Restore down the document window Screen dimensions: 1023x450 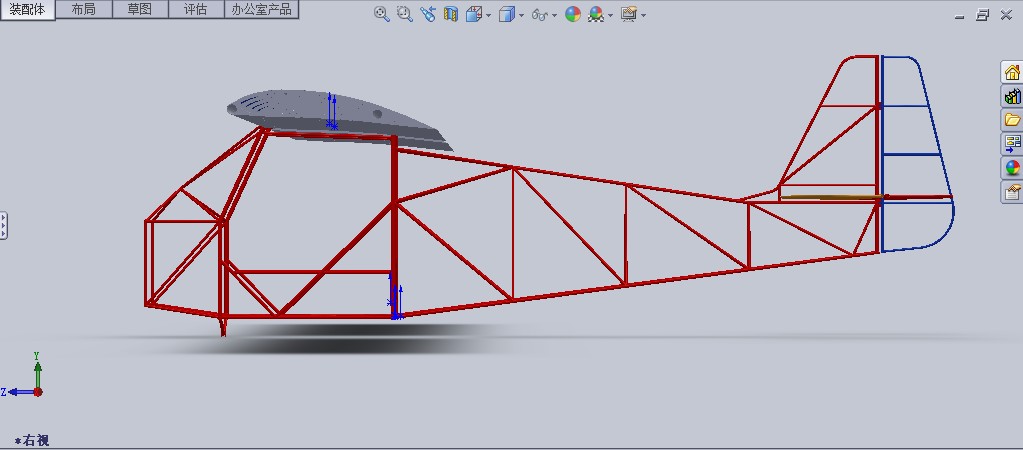tap(983, 15)
